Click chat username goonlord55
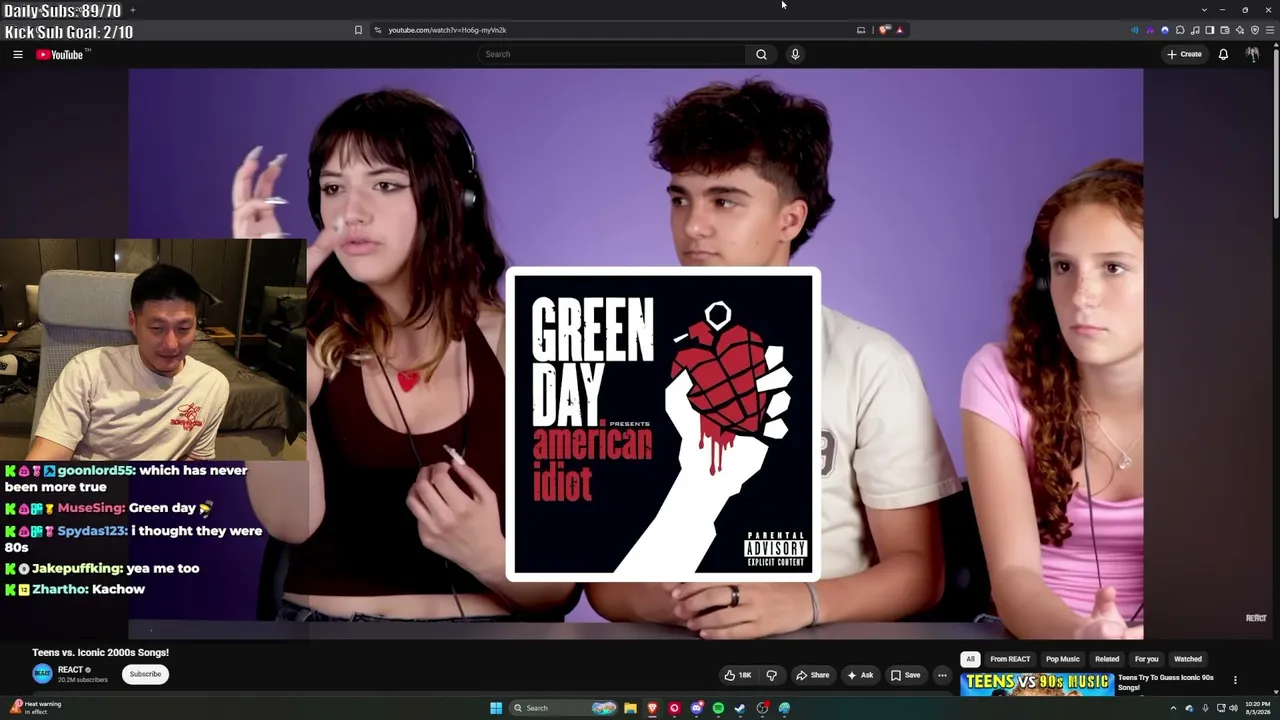1280x720 pixels. click(x=96, y=470)
